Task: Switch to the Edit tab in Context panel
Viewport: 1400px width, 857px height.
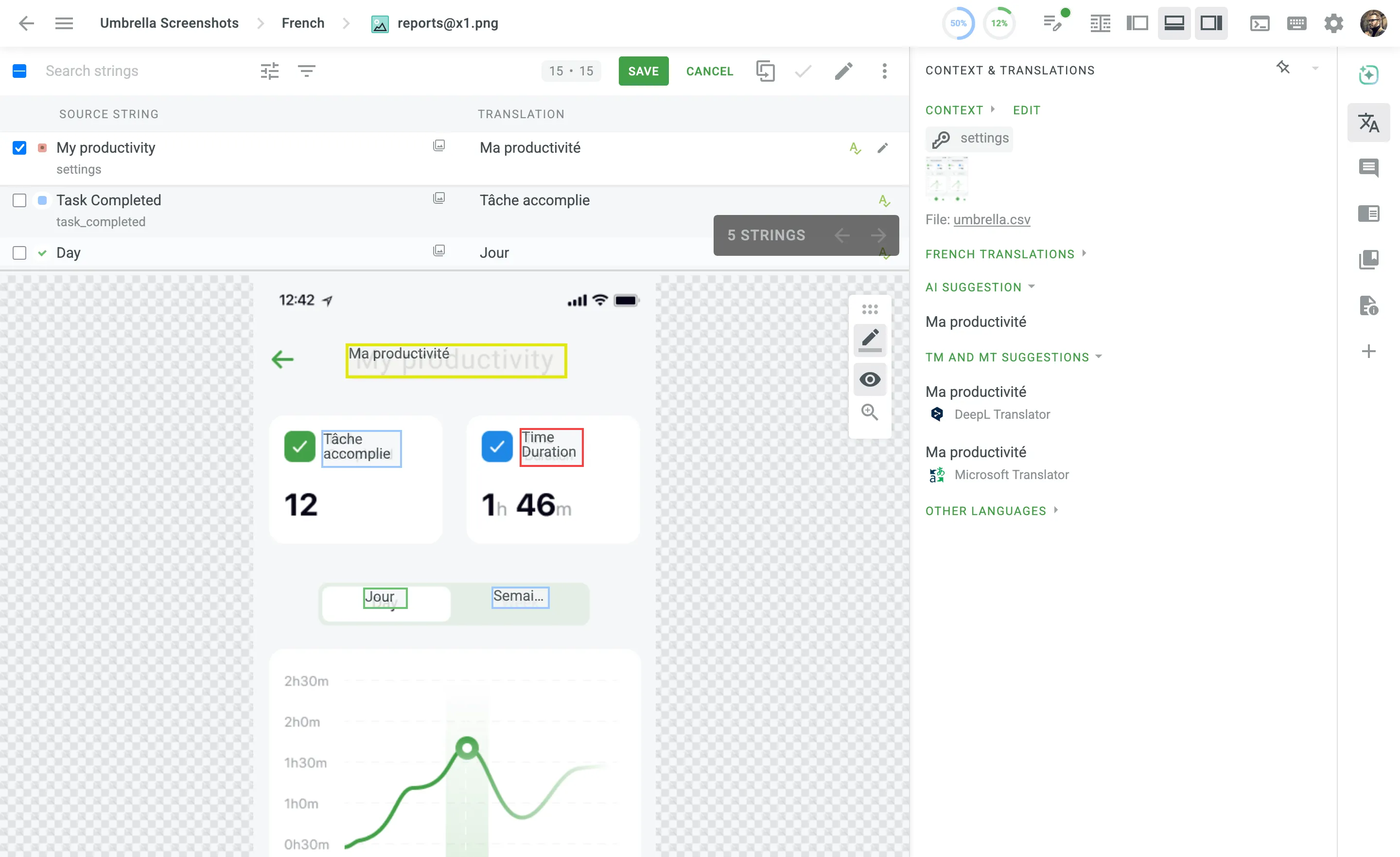Action: (1026, 110)
